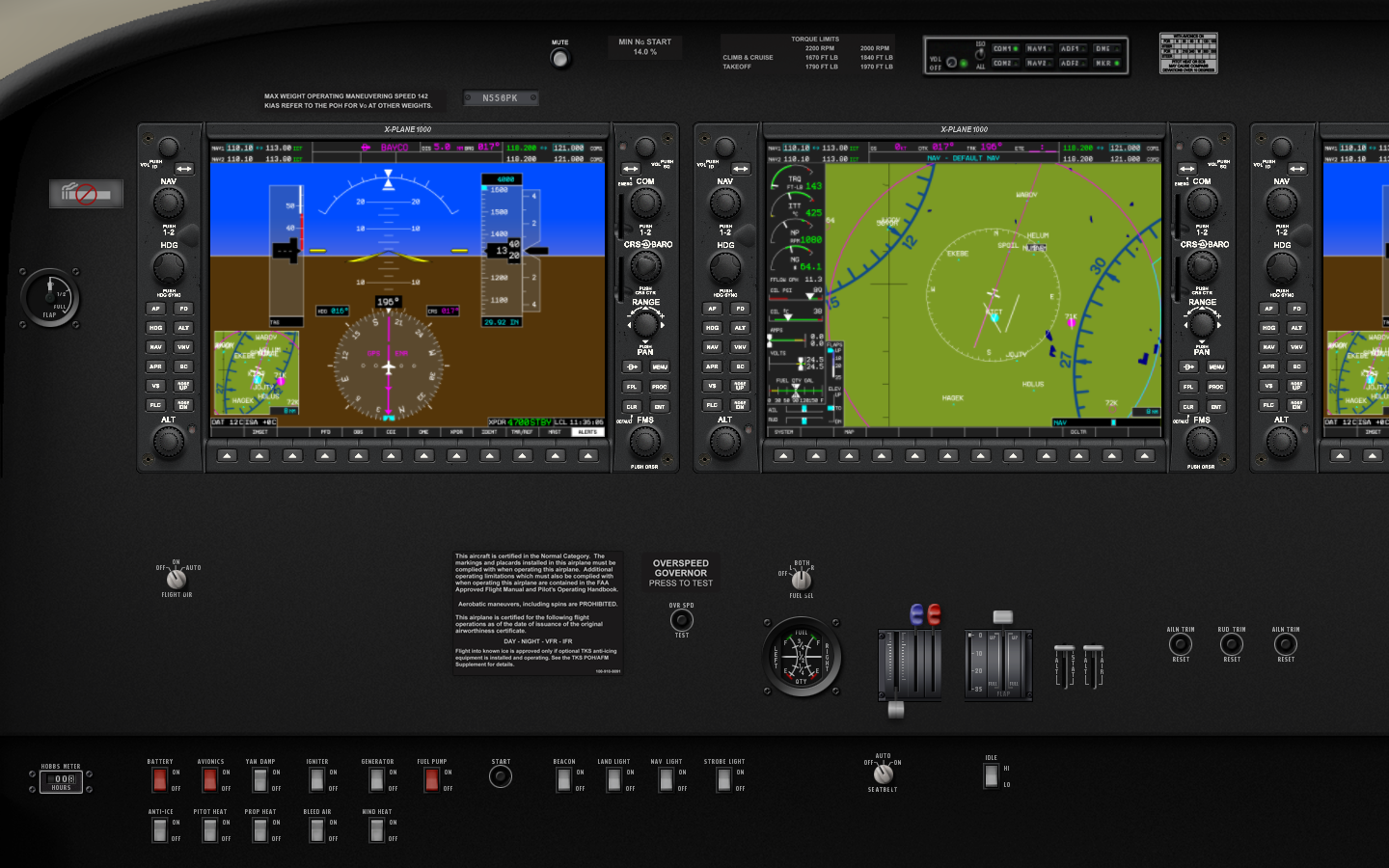Viewport: 1389px width, 868px height.
Task: Click the FLAP lever handle
Action: [x=1003, y=617]
